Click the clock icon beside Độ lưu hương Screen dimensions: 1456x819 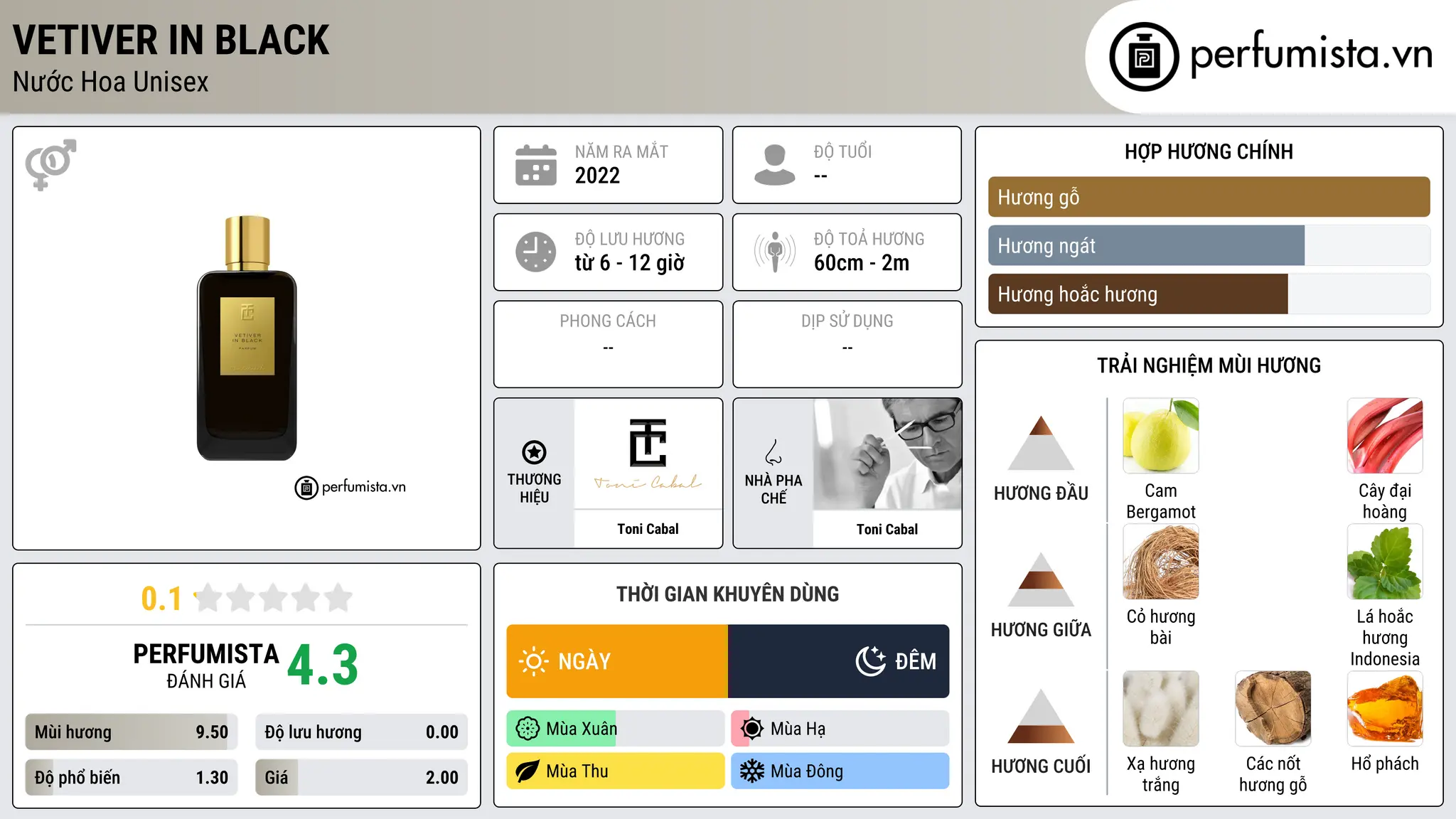click(536, 252)
